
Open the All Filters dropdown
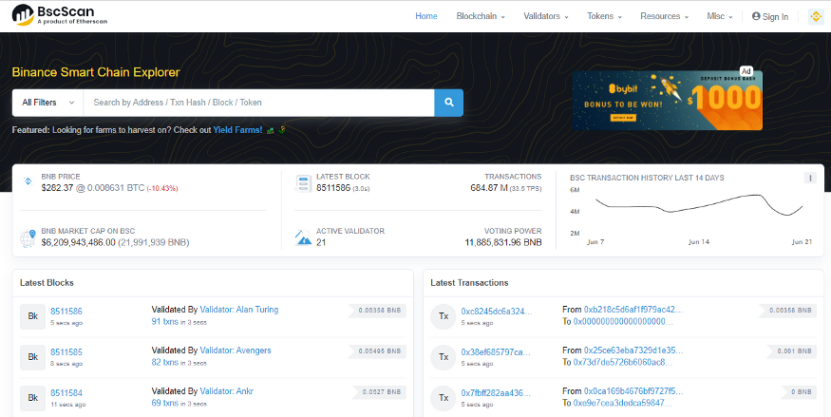(x=48, y=102)
